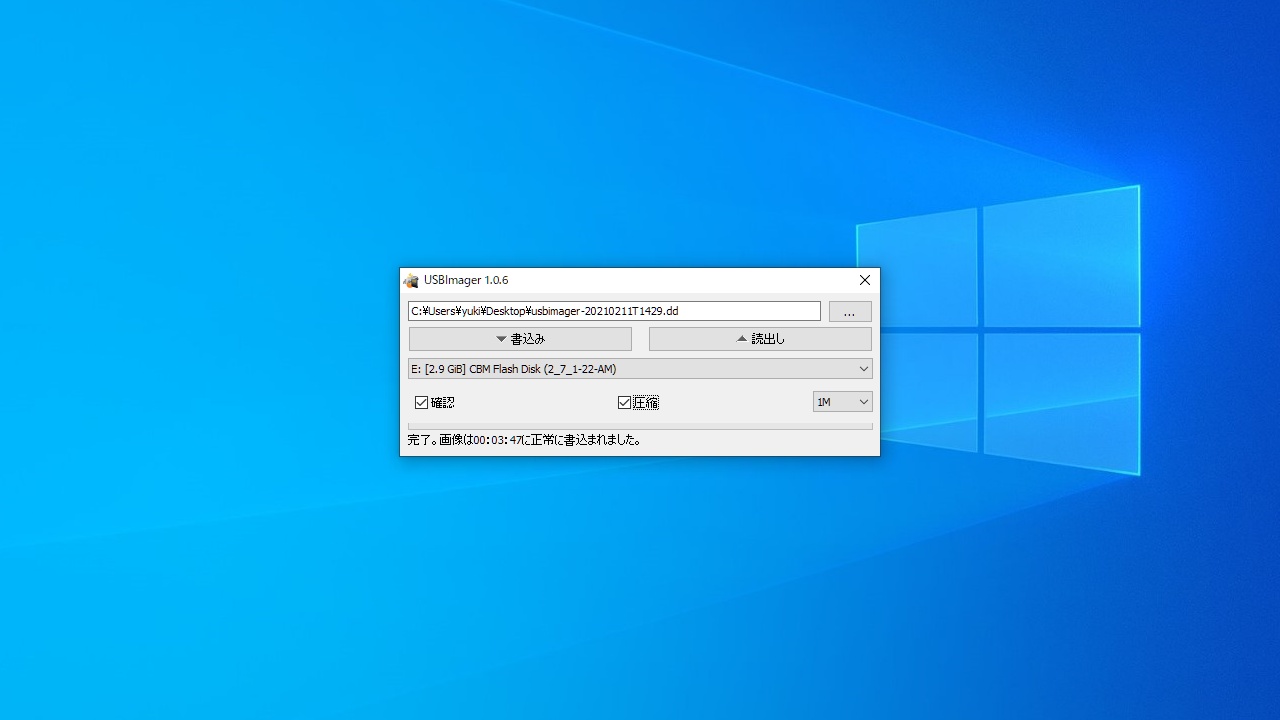Open the E: CBM Flash Disk device dropdown
This screenshot has height=720, width=1280.
[x=640, y=369]
